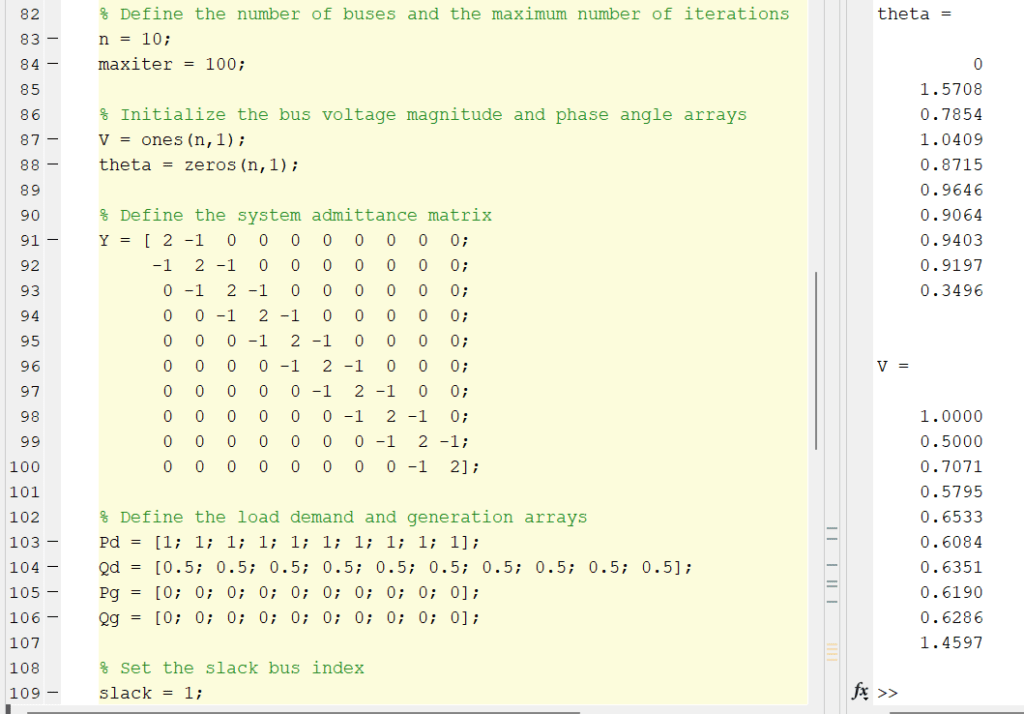The width and height of the screenshot is (1024, 714).
Task: Click theta value 0.9403
Action: click(951, 240)
